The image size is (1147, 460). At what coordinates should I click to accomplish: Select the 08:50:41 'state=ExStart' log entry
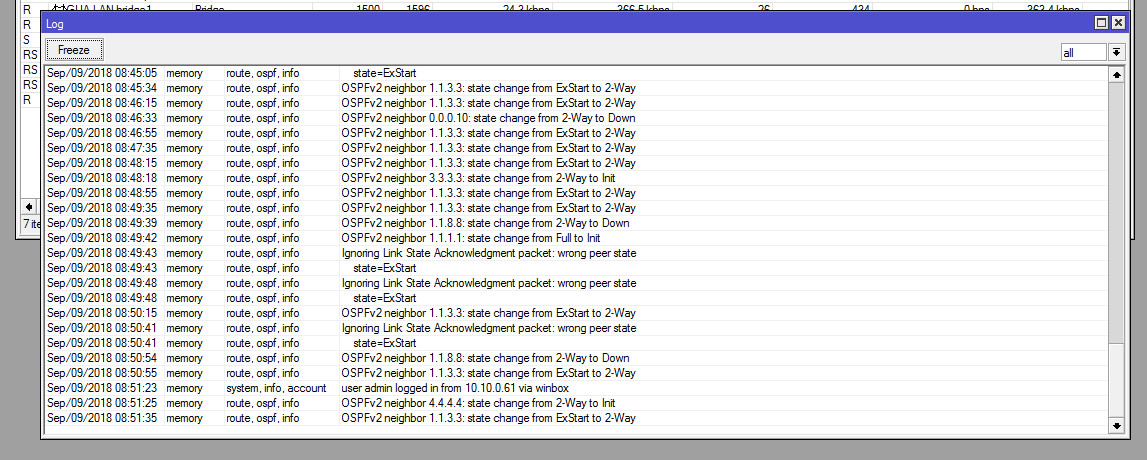(x=576, y=343)
